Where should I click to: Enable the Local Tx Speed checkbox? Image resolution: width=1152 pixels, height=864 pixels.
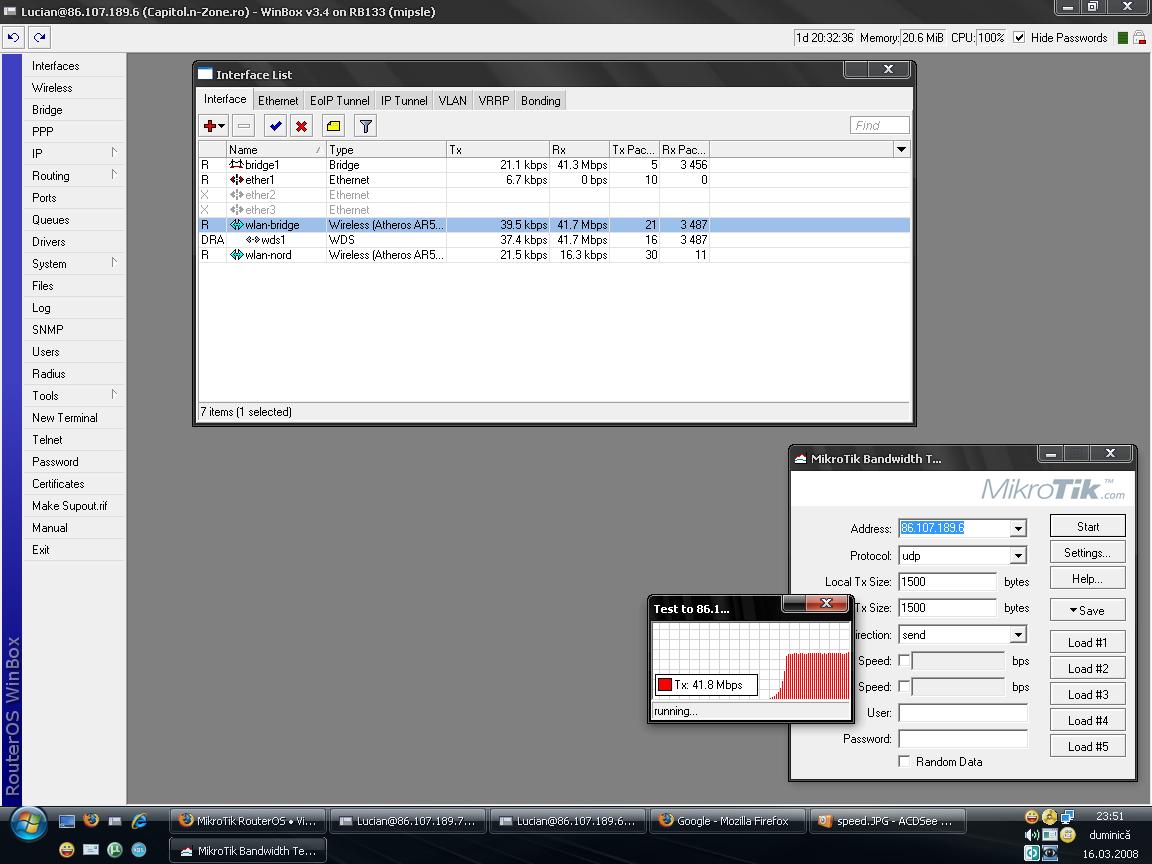pos(904,660)
